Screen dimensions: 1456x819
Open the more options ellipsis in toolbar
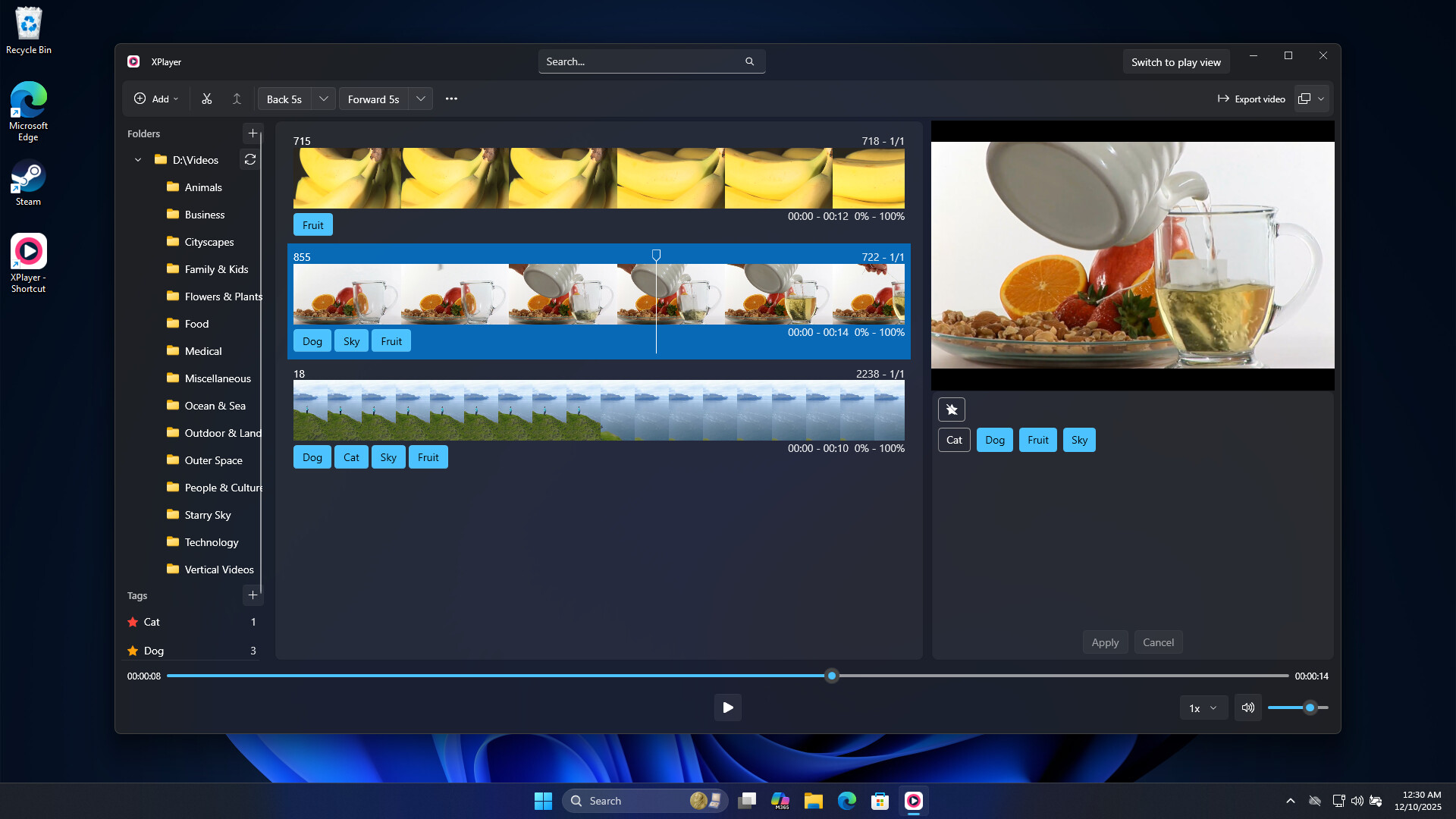click(451, 99)
